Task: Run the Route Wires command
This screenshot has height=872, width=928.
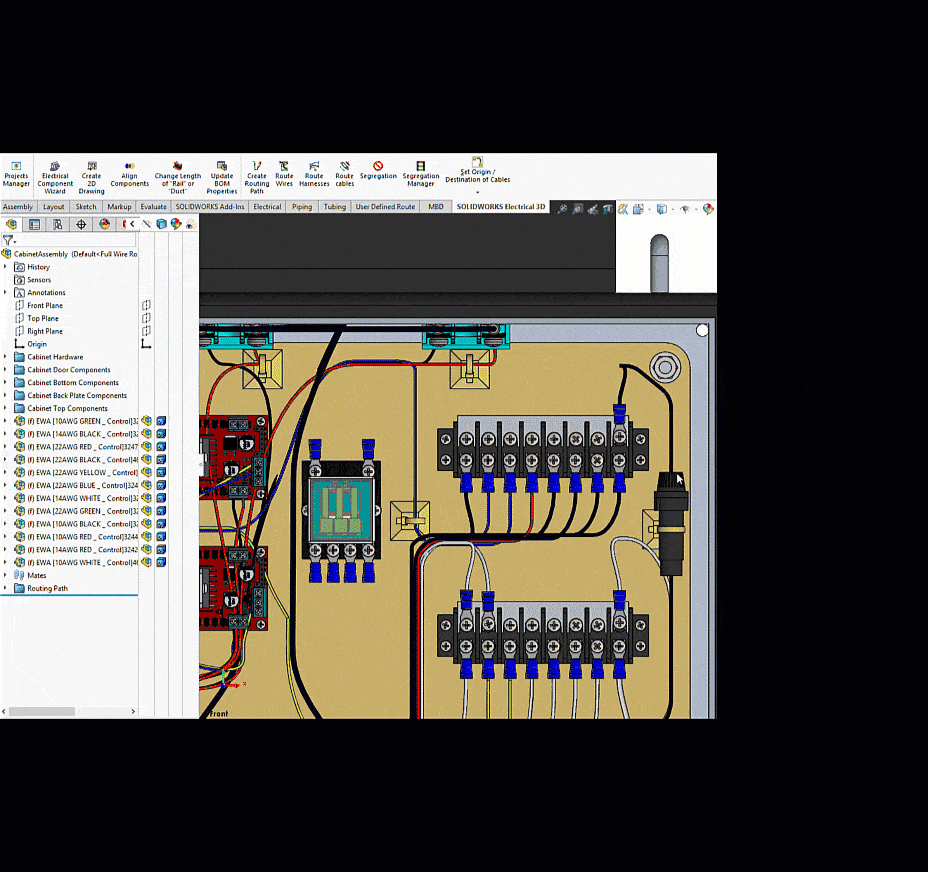Action: tap(284, 174)
